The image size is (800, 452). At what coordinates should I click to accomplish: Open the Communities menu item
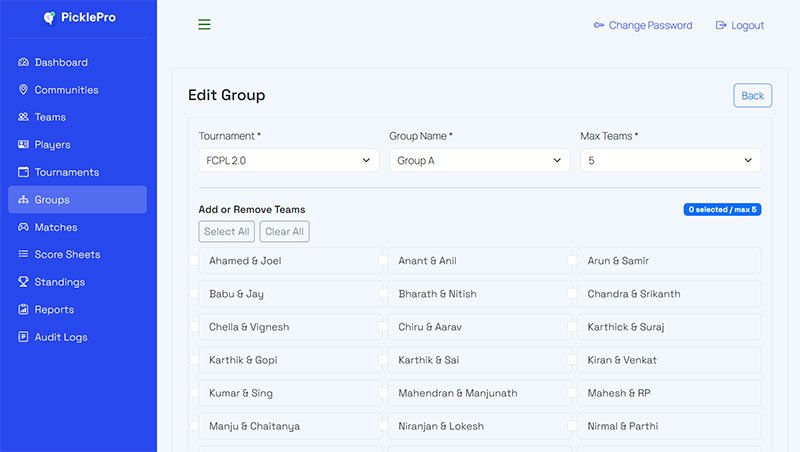click(78, 90)
